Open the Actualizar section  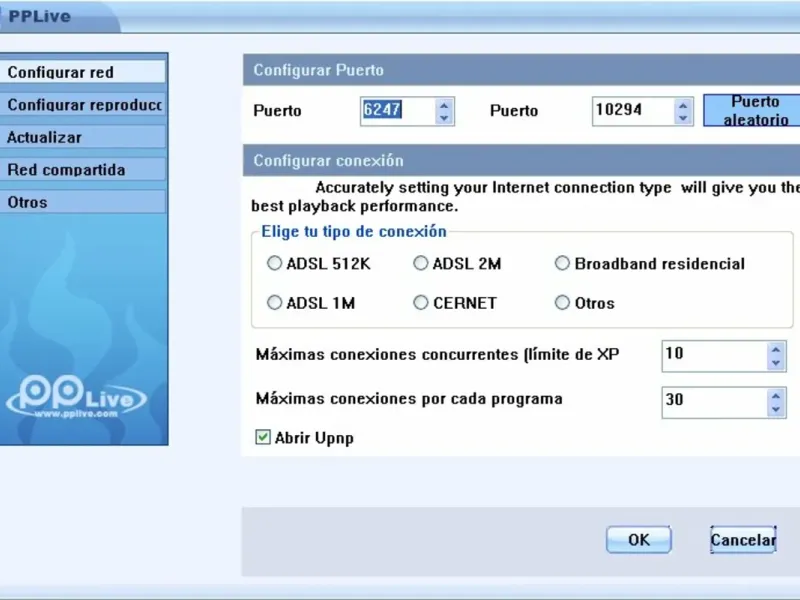[83, 138]
